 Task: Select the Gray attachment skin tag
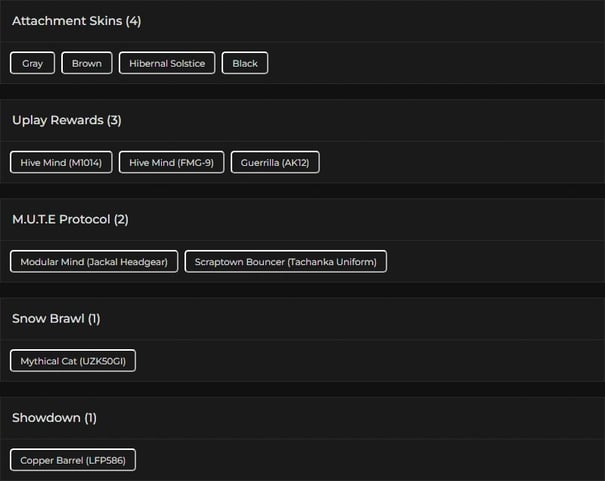33,63
